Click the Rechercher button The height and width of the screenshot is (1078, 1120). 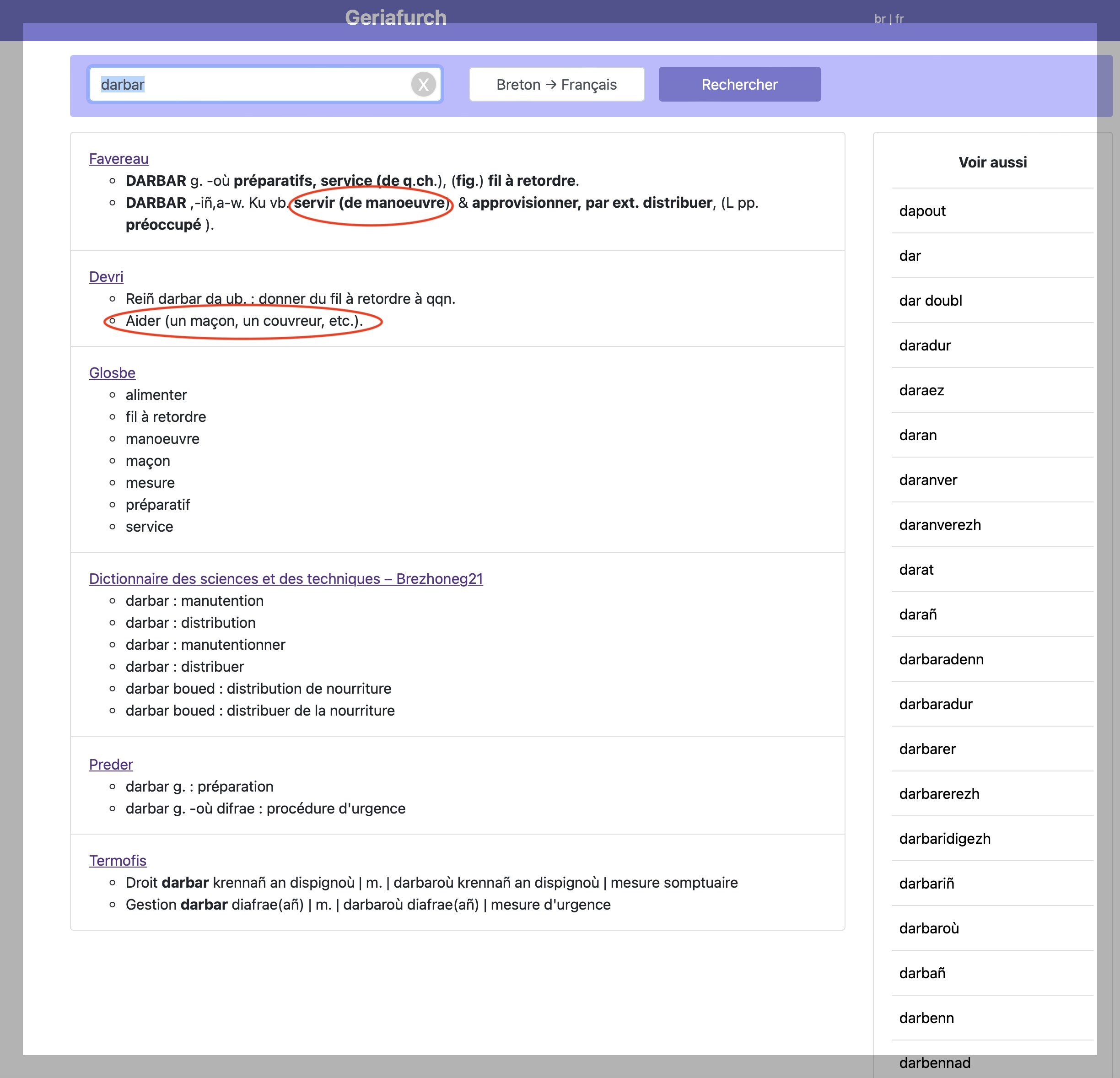click(x=739, y=85)
